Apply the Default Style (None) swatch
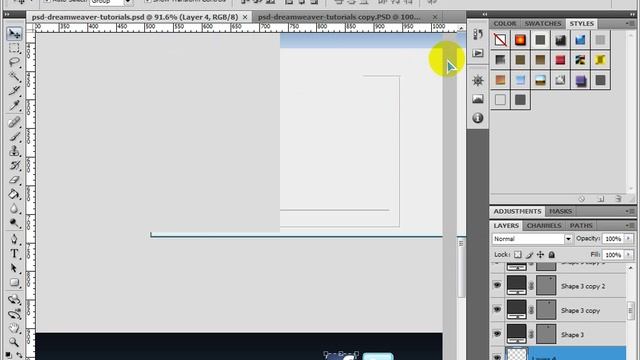 tap(500, 40)
